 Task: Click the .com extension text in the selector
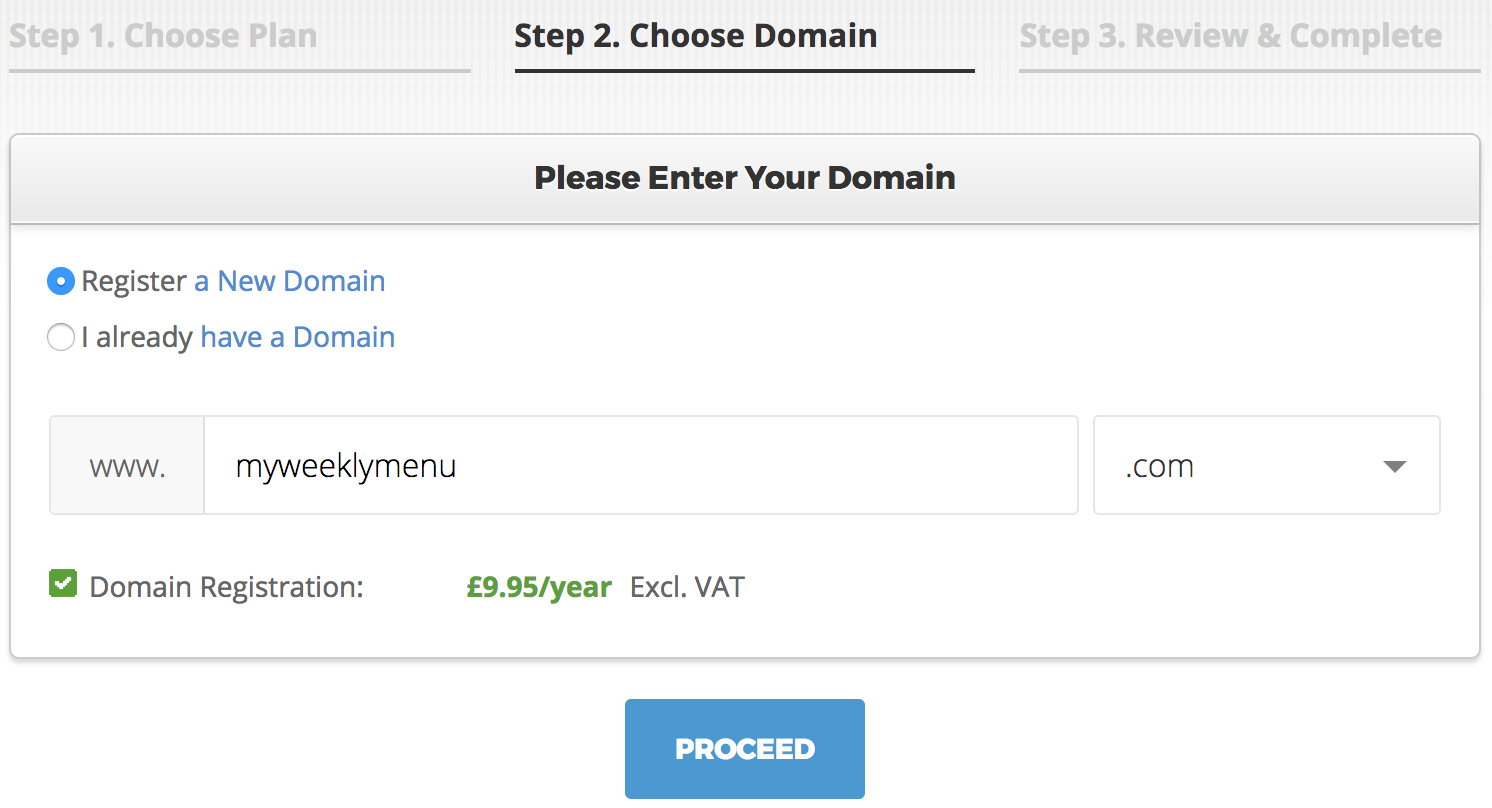click(x=1160, y=467)
